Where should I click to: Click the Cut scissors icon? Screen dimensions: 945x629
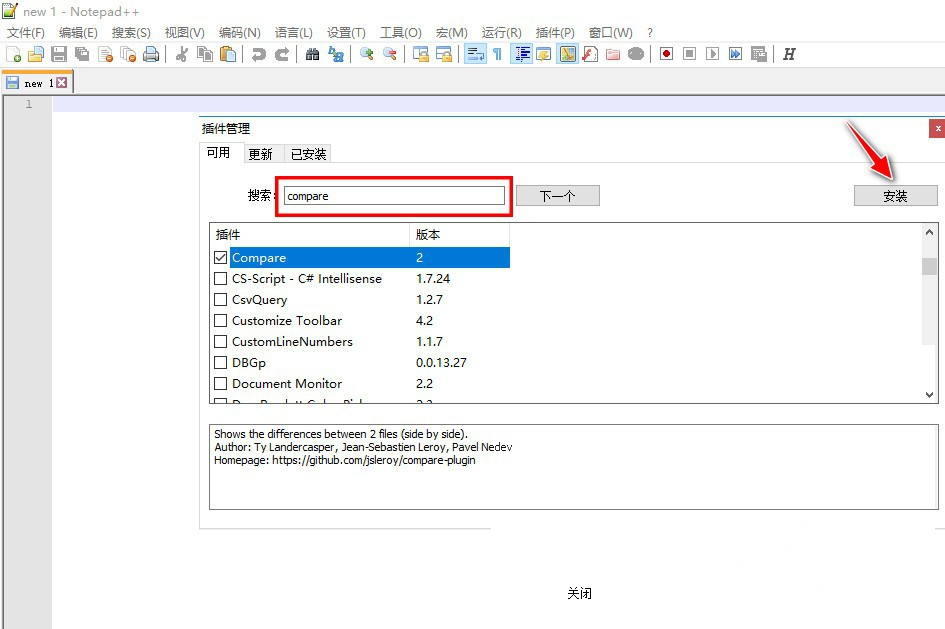[181, 54]
